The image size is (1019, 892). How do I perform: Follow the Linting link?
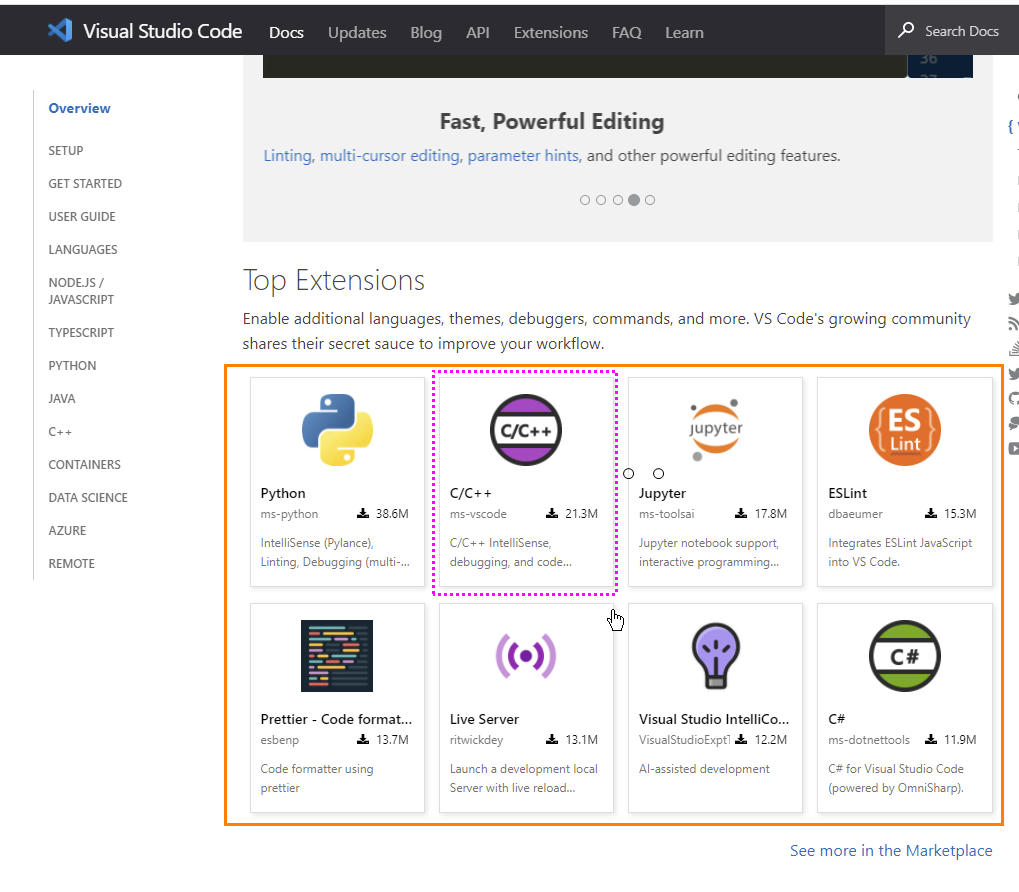coord(287,156)
